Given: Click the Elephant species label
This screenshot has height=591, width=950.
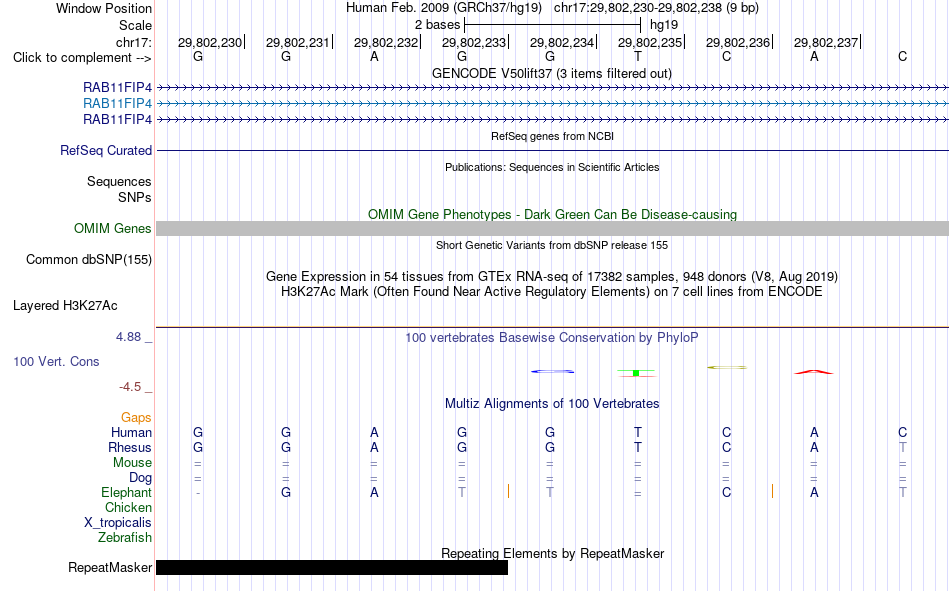Looking at the screenshot, I should point(126,493).
